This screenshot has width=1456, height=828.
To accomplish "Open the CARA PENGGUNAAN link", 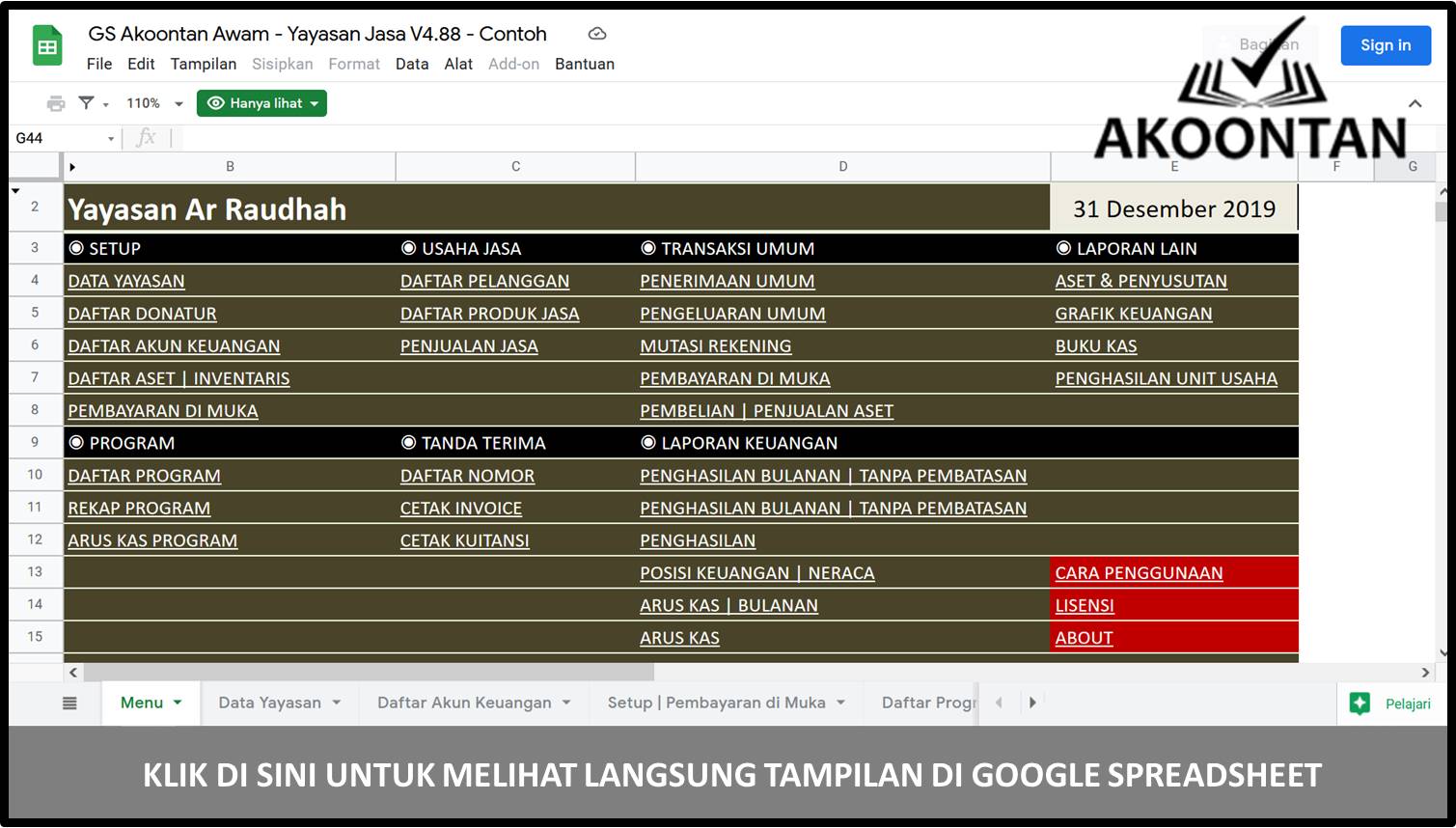I will tap(1139, 572).
